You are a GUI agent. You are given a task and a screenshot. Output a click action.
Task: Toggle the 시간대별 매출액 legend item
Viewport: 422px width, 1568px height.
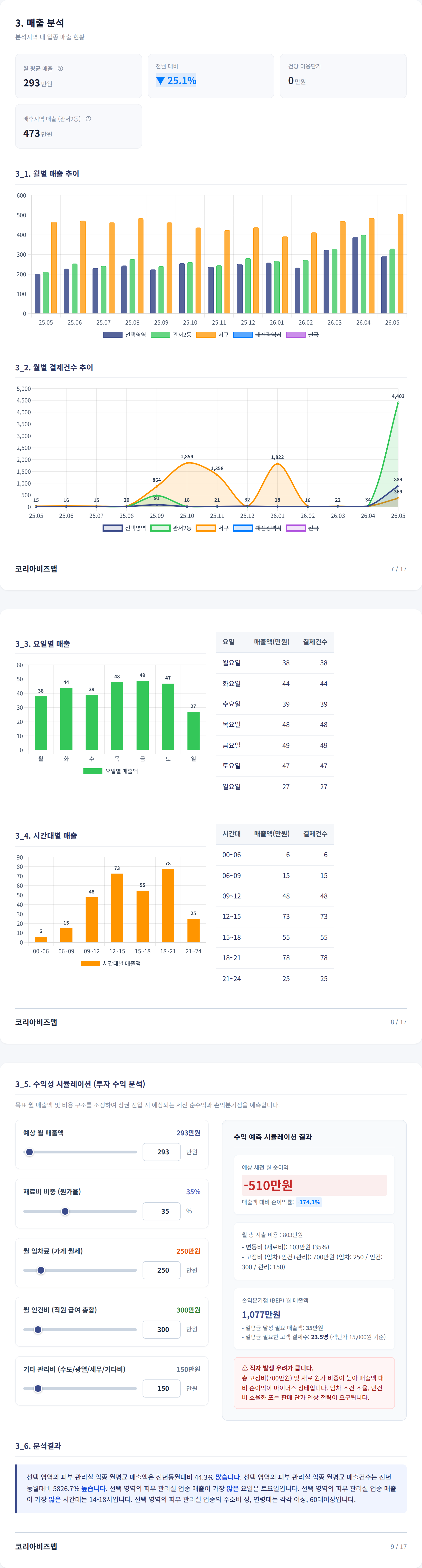[x=111, y=963]
